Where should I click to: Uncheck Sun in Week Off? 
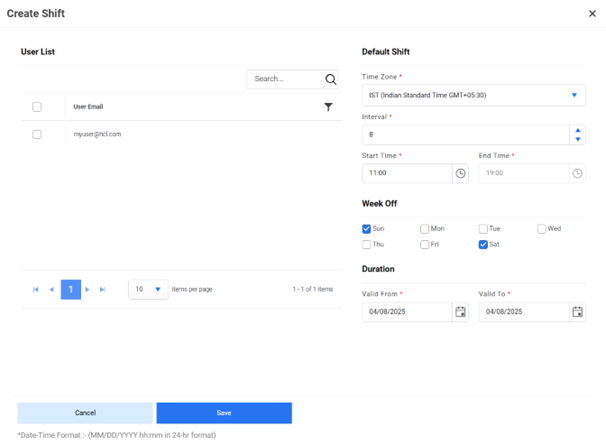(x=367, y=229)
